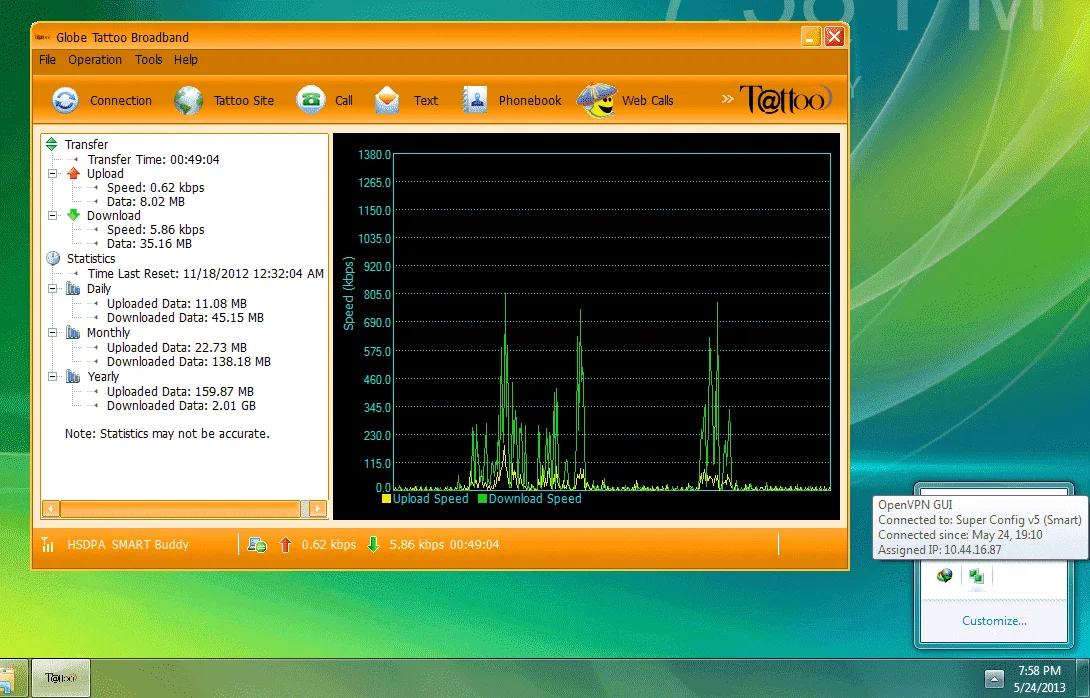Collapse the Monthly statistics node

(x=52, y=332)
